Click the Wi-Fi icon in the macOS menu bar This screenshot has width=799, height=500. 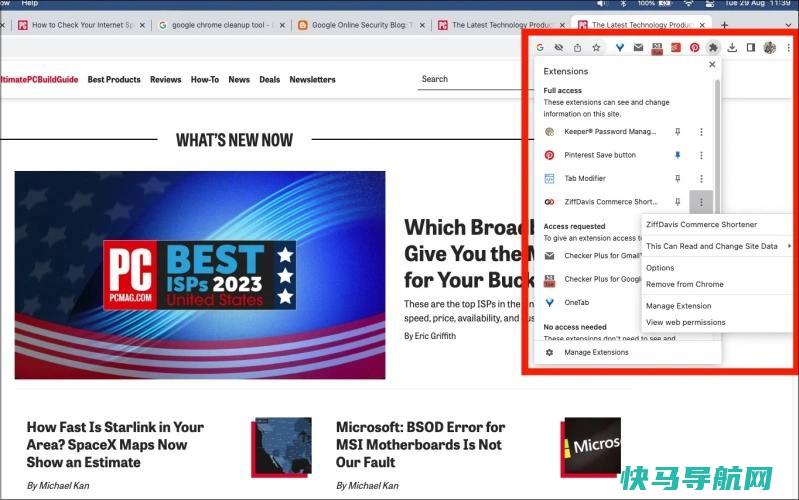pyautogui.click(x=688, y=3)
